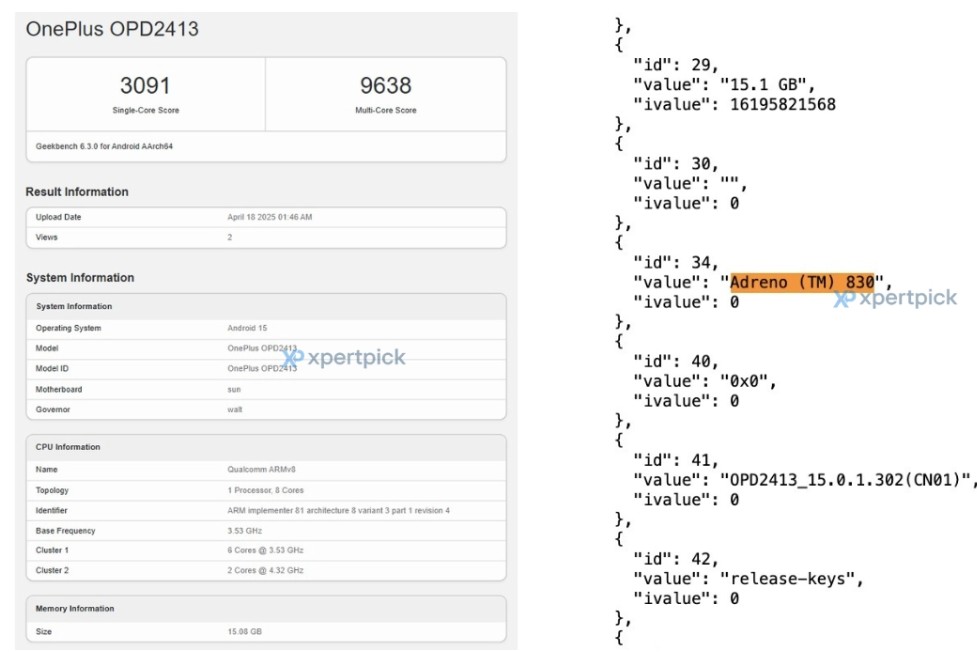
Task: Select the "1 Processor, 8 Cores" value
Action: coord(265,490)
